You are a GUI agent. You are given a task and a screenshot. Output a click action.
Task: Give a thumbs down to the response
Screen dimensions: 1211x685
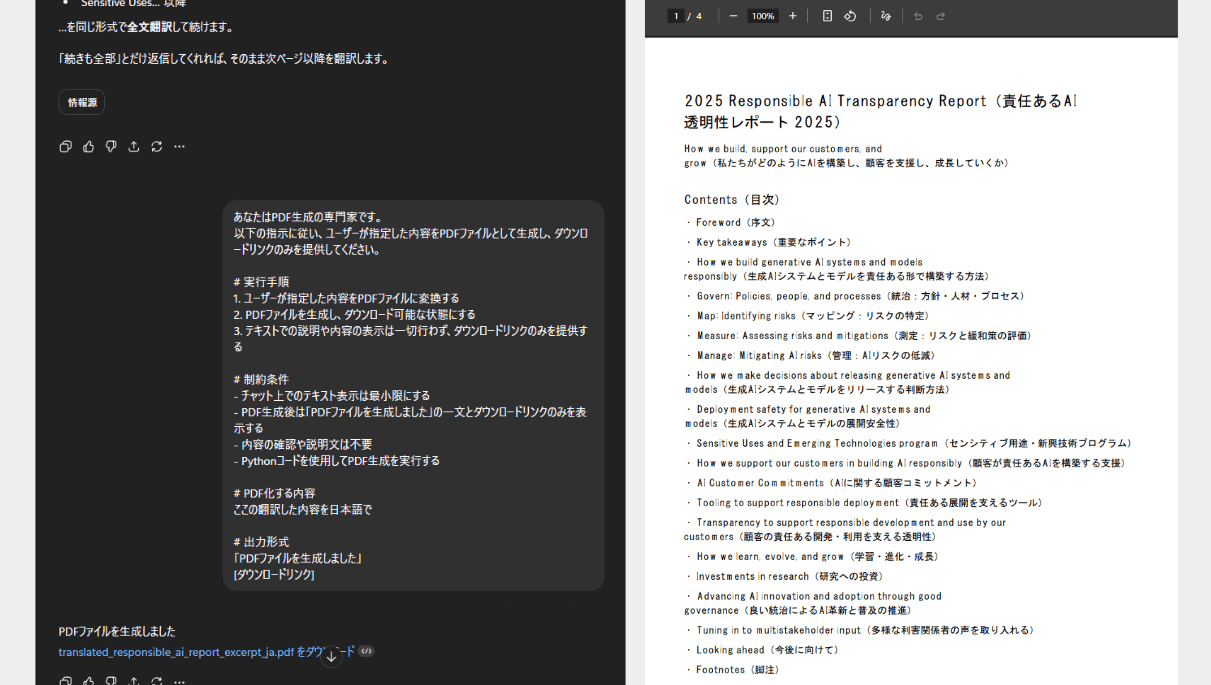(111, 146)
